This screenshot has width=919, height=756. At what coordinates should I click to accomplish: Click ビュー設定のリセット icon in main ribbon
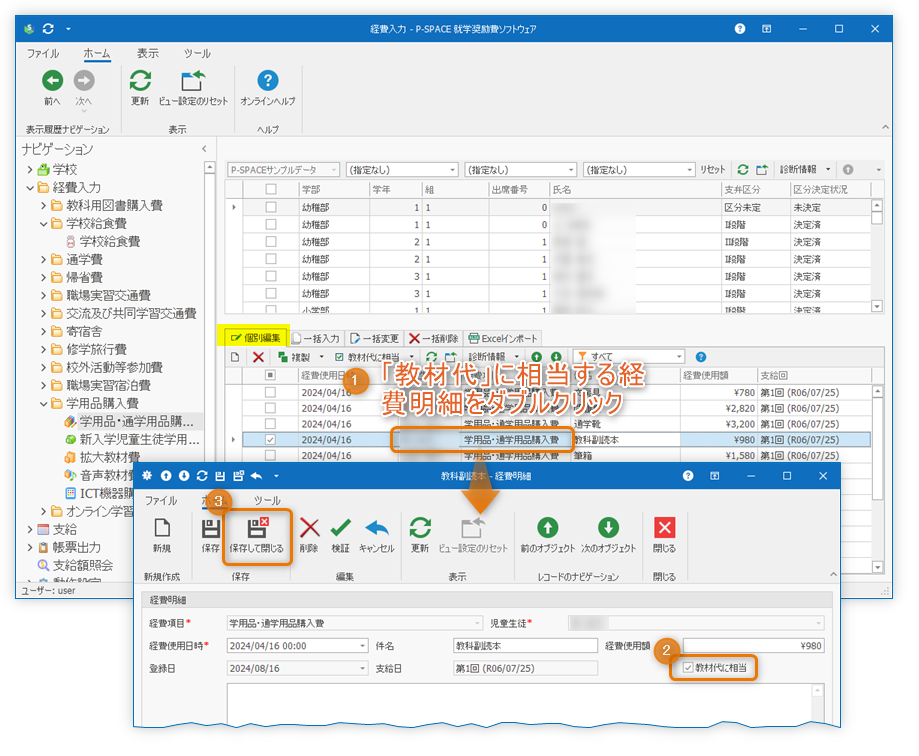pyautogui.click(x=193, y=81)
